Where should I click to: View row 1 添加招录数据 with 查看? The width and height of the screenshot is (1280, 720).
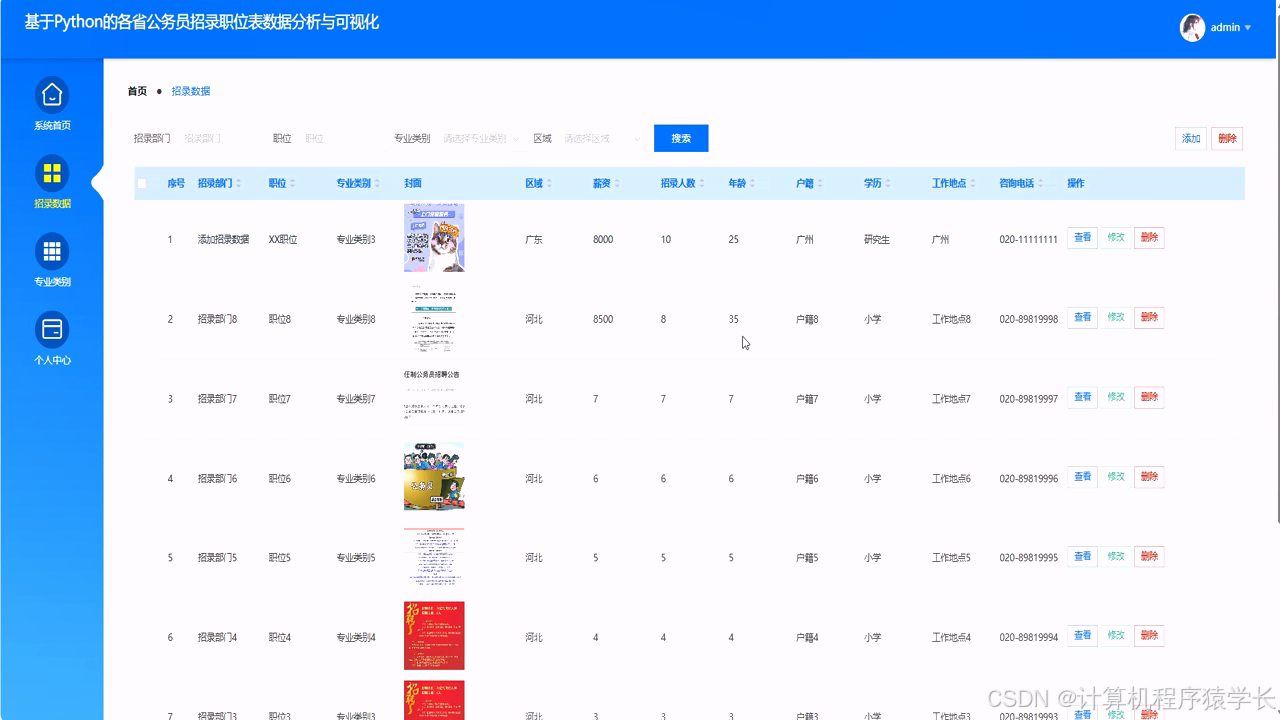(x=1083, y=238)
